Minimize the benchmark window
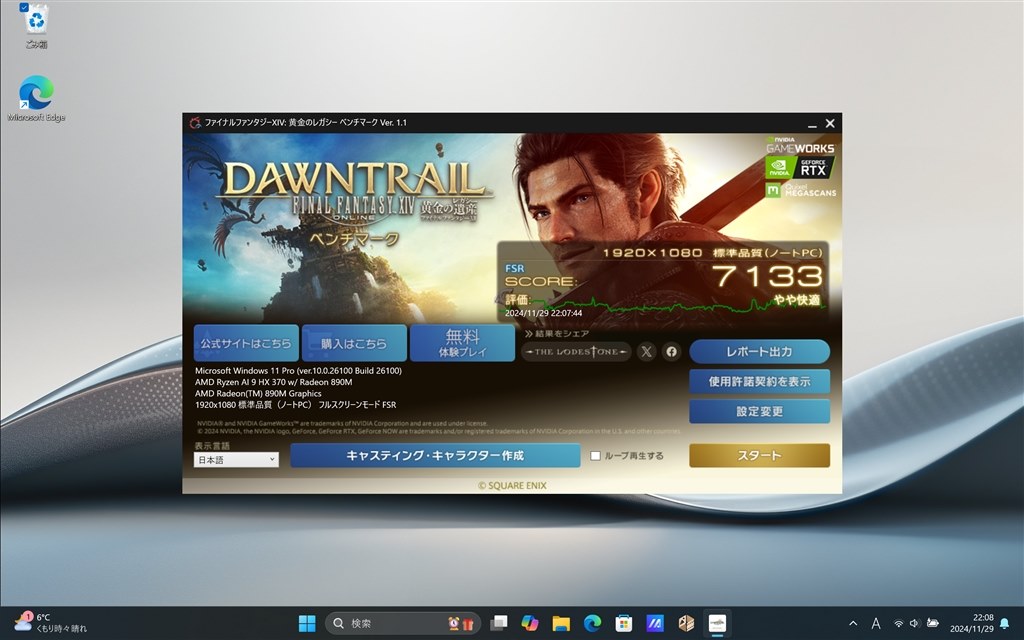 812,123
